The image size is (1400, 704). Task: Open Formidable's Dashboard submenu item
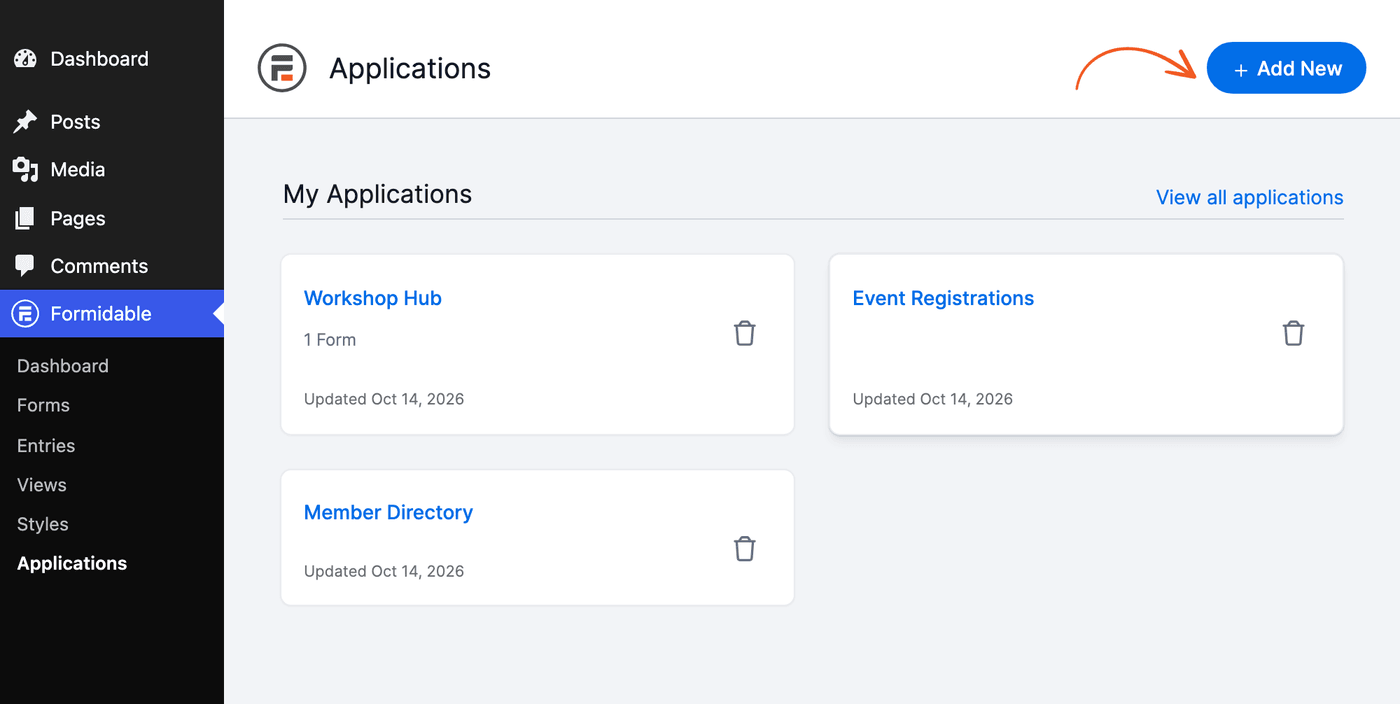(x=63, y=366)
